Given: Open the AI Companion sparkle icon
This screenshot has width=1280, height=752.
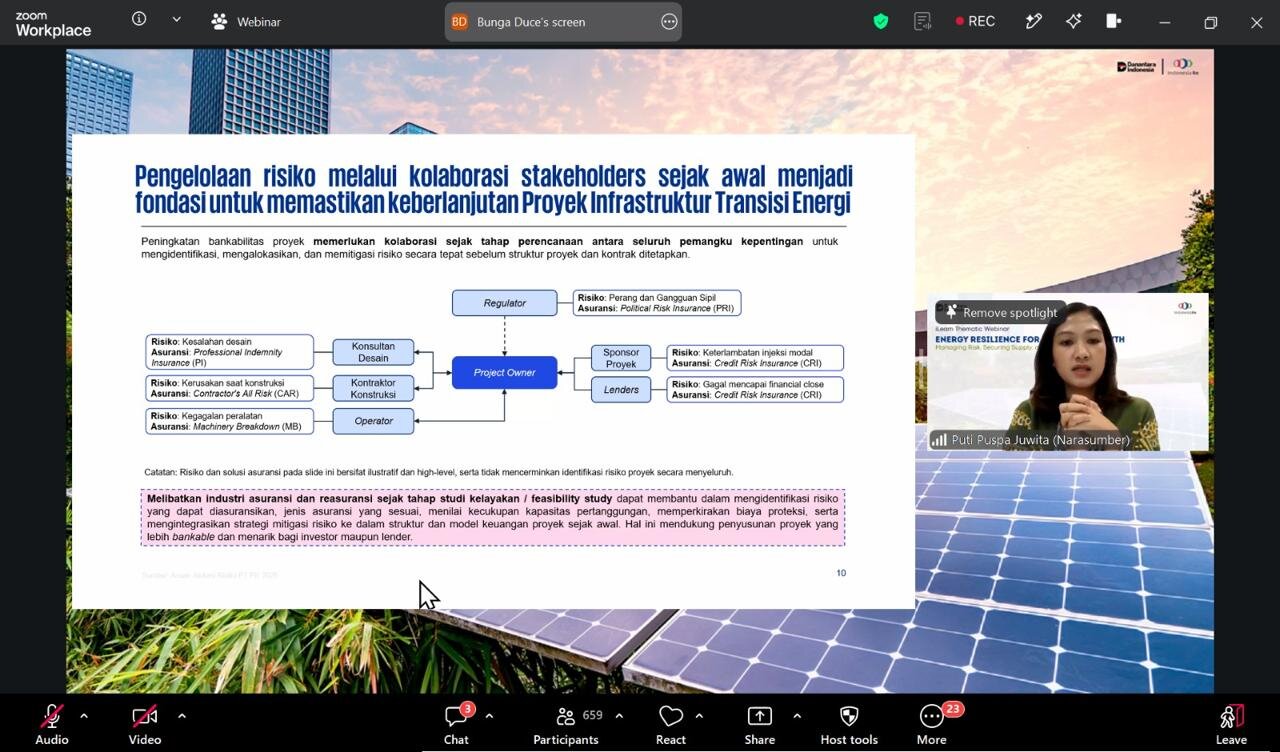Looking at the screenshot, I should 1074,21.
